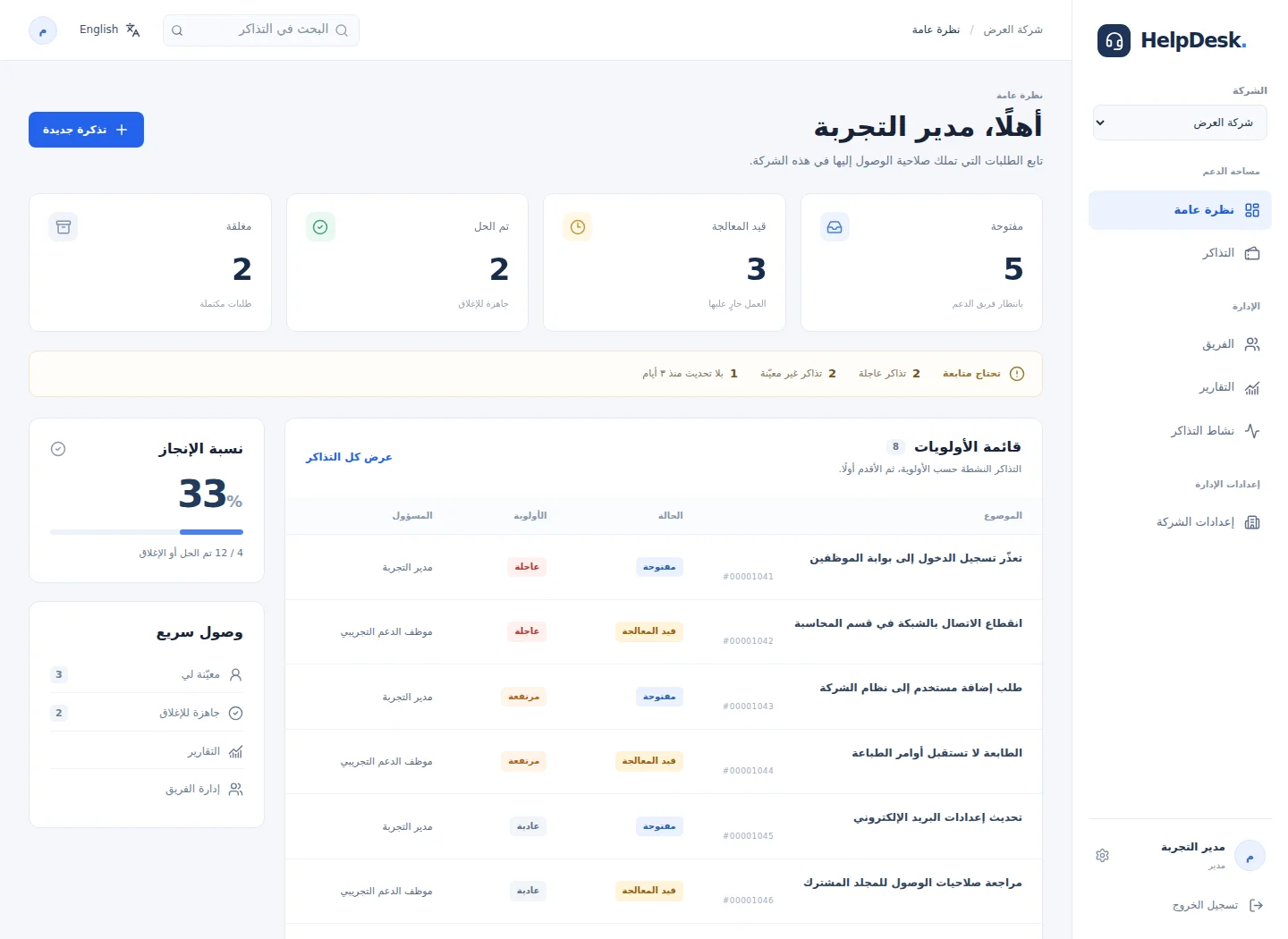Click the check circle icon on تم الحل card
1288x939 pixels.
[x=320, y=227]
